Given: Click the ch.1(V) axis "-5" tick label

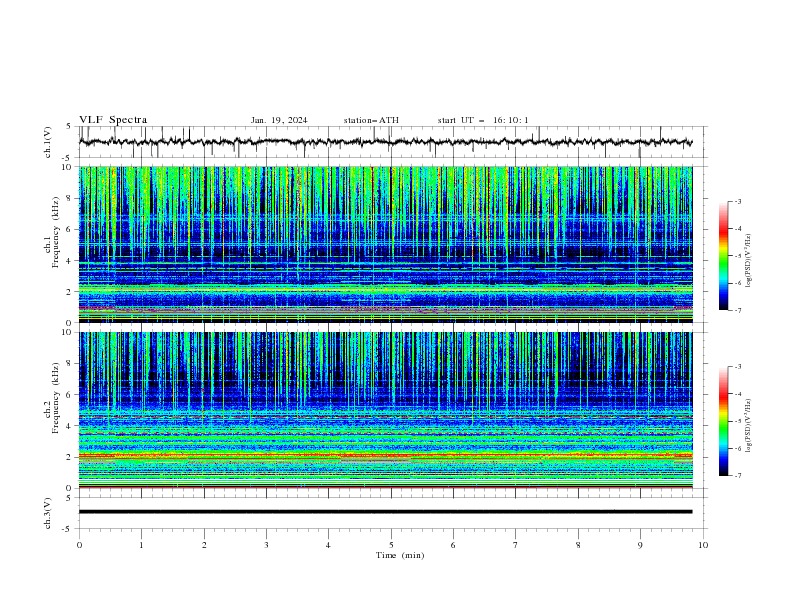Looking at the screenshot, I should tap(68, 158).
